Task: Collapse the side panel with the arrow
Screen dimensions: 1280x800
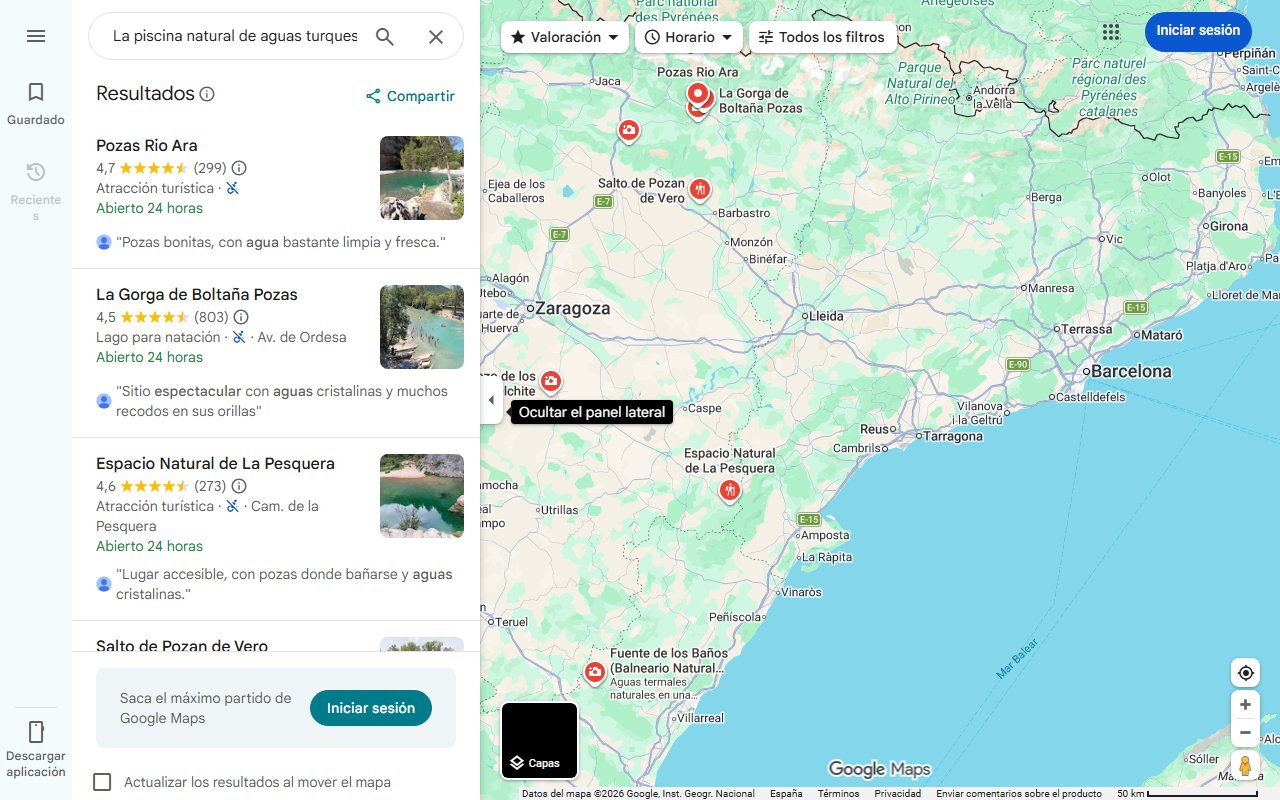Action: [491, 399]
